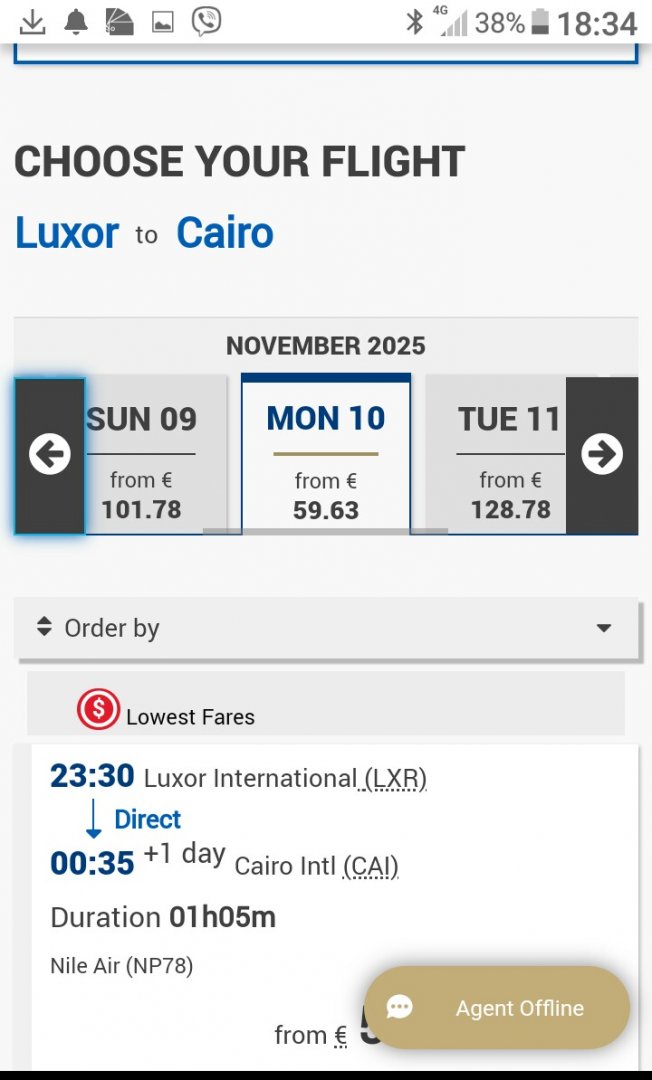This screenshot has width=652, height=1080.
Task: Tap the Bluetooth status icon
Action: [414, 22]
